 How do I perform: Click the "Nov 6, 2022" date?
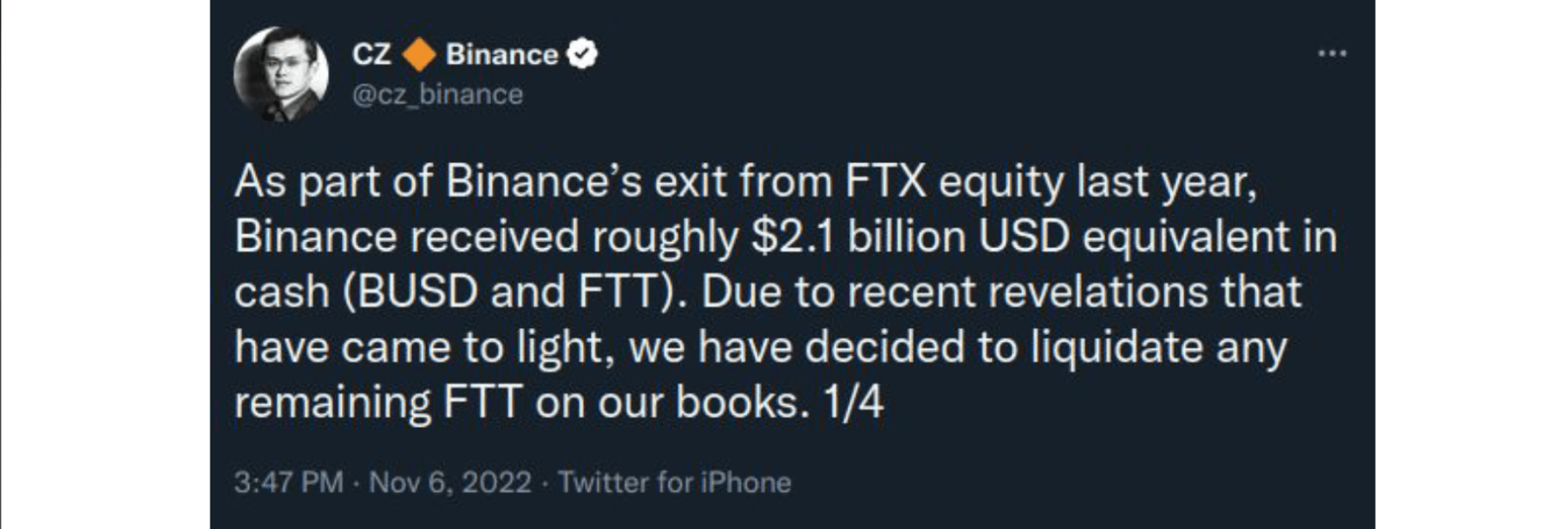pos(450,482)
